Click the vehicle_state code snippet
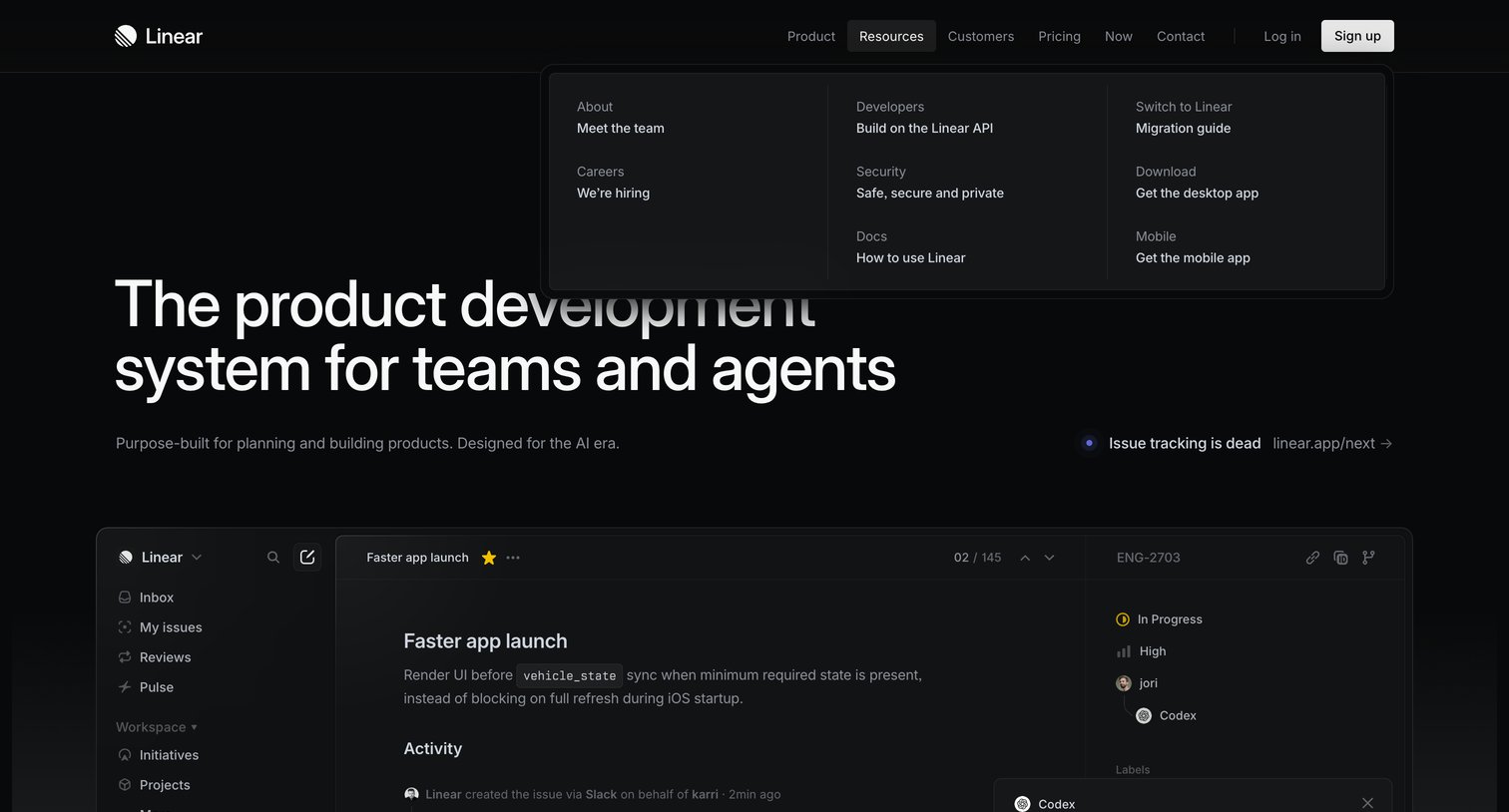Image resolution: width=1509 pixels, height=812 pixels. click(570, 675)
